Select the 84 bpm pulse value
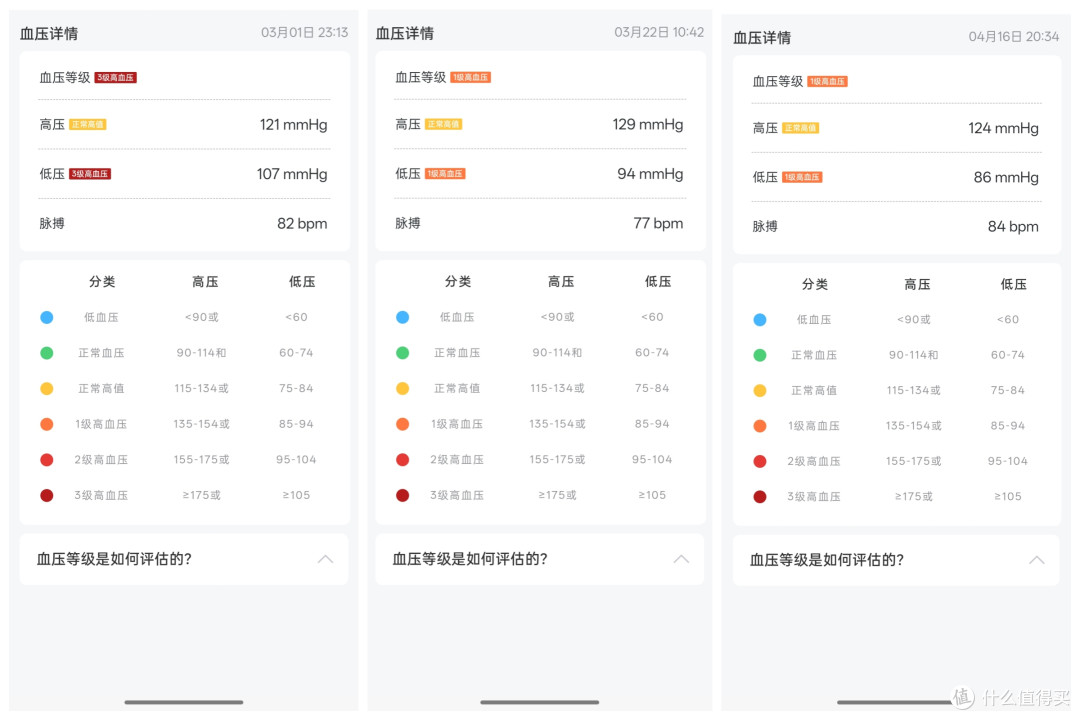 tap(1013, 227)
